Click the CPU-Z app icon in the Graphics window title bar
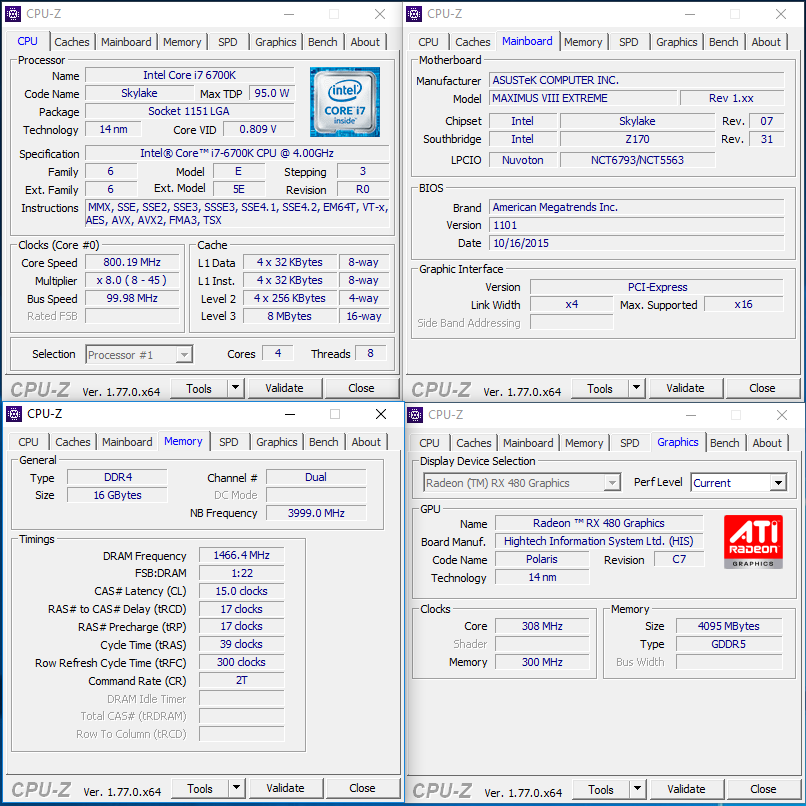 point(415,414)
